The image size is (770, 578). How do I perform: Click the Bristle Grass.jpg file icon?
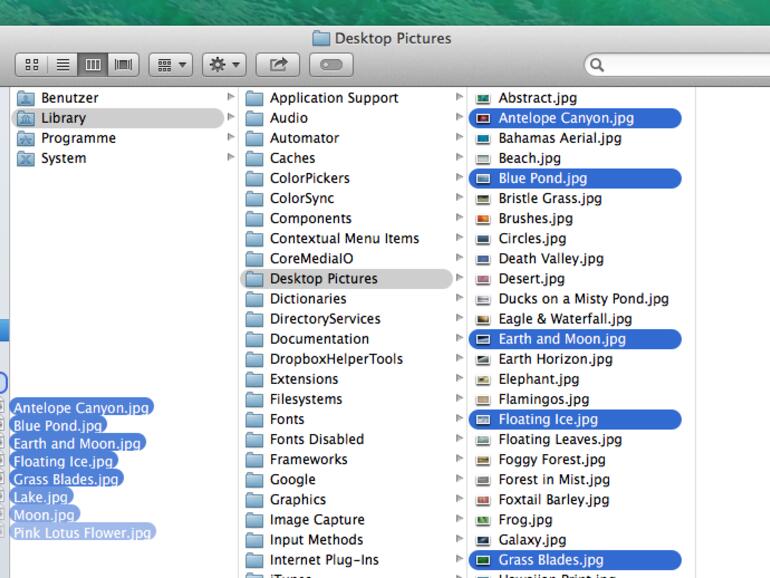[x=483, y=199]
